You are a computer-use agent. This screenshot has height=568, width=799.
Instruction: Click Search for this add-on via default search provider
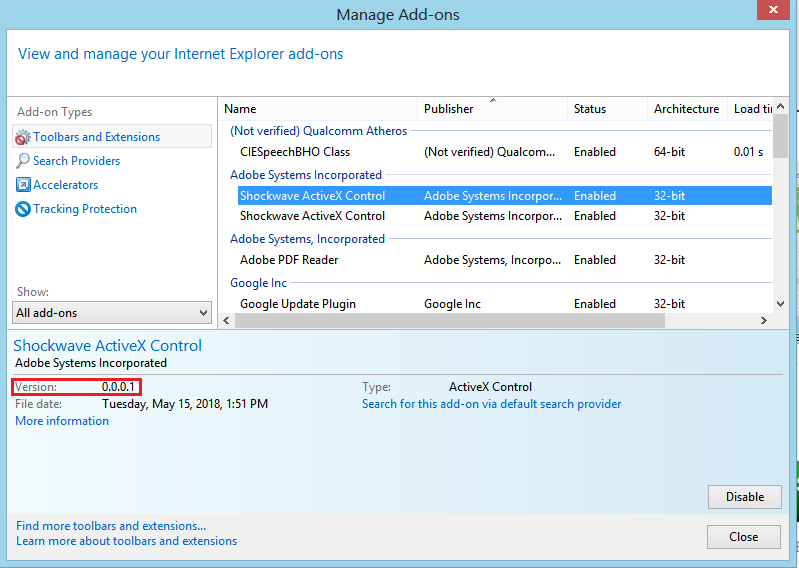point(491,404)
